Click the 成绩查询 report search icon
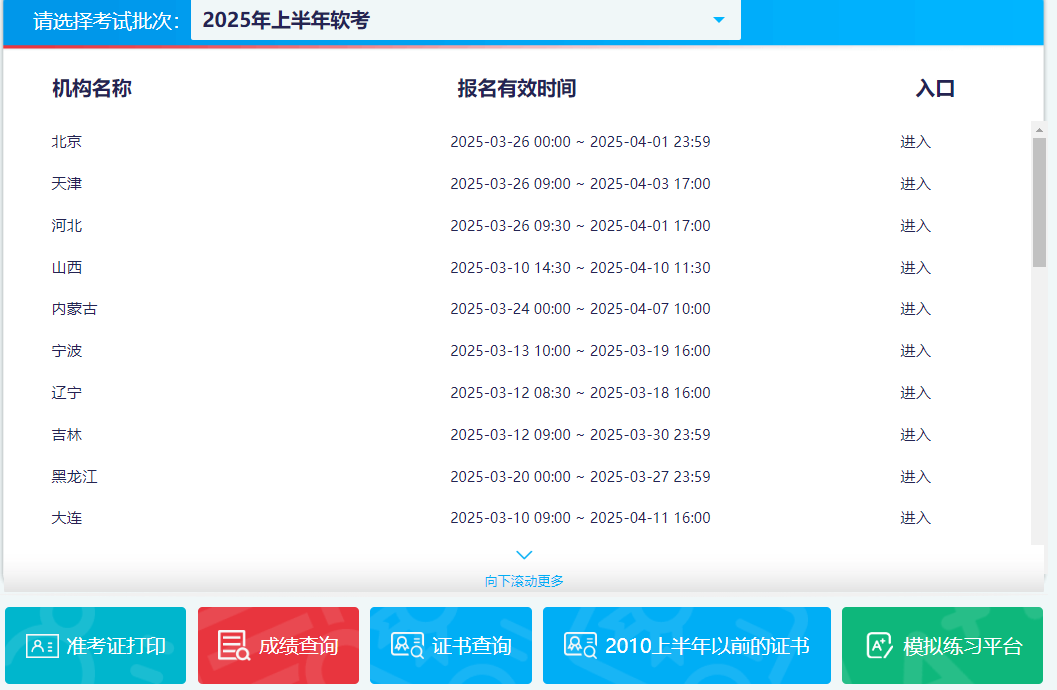 234,646
